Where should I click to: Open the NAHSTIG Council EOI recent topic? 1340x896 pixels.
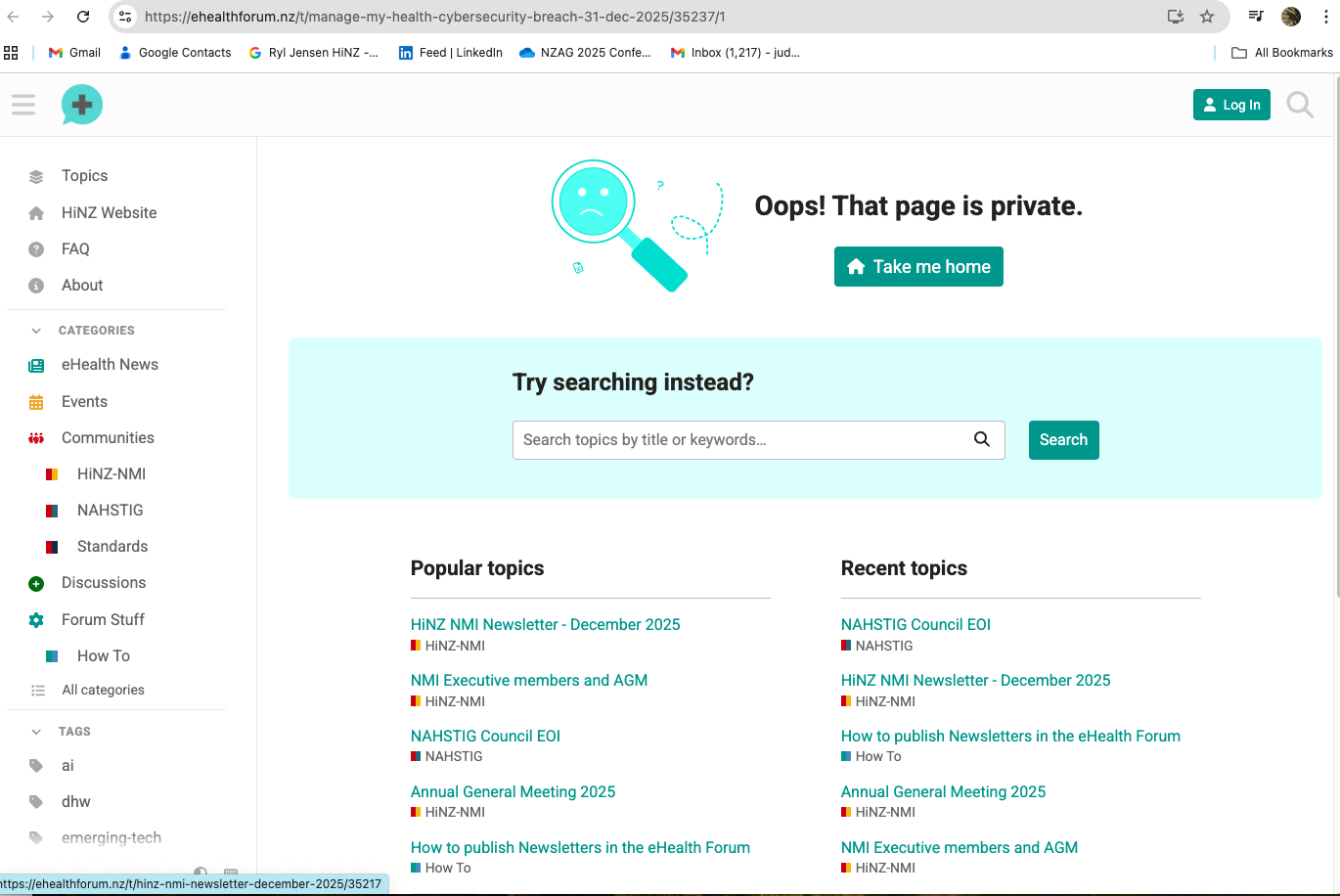click(x=916, y=624)
